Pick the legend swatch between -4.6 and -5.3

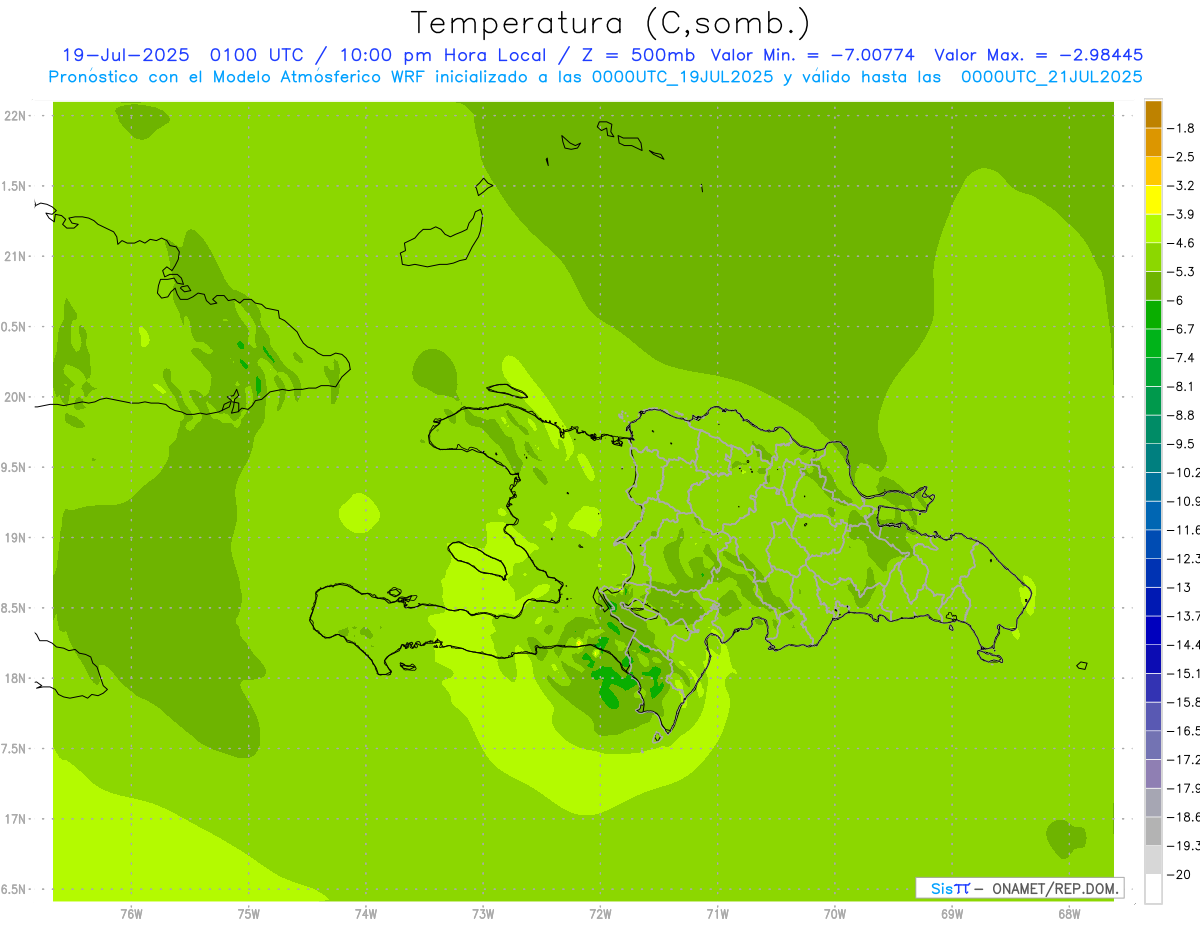(1153, 257)
